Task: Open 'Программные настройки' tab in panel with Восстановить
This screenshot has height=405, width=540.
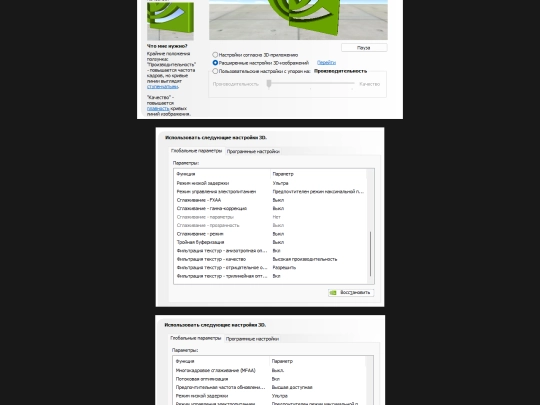Action: 253,151
